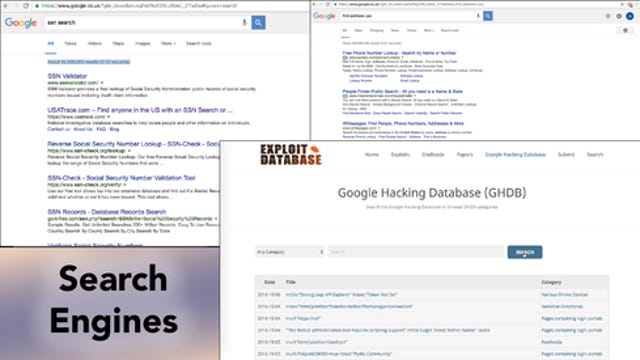Open People Finder Public Search result
640x360 pixels.
pos(402,91)
